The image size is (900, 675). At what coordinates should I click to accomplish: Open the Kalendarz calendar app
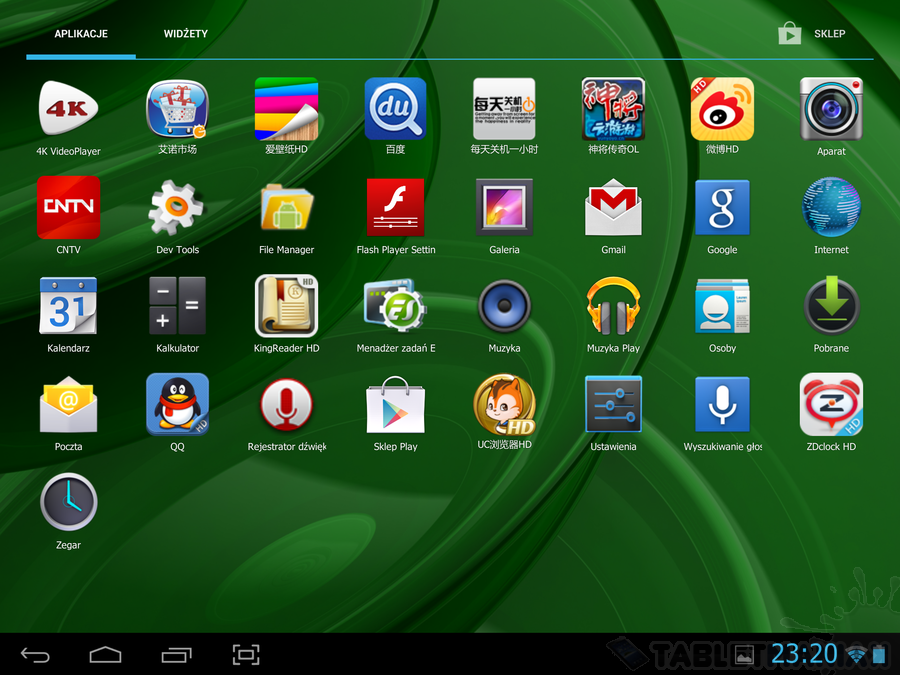pyautogui.click(x=68, y=306)
